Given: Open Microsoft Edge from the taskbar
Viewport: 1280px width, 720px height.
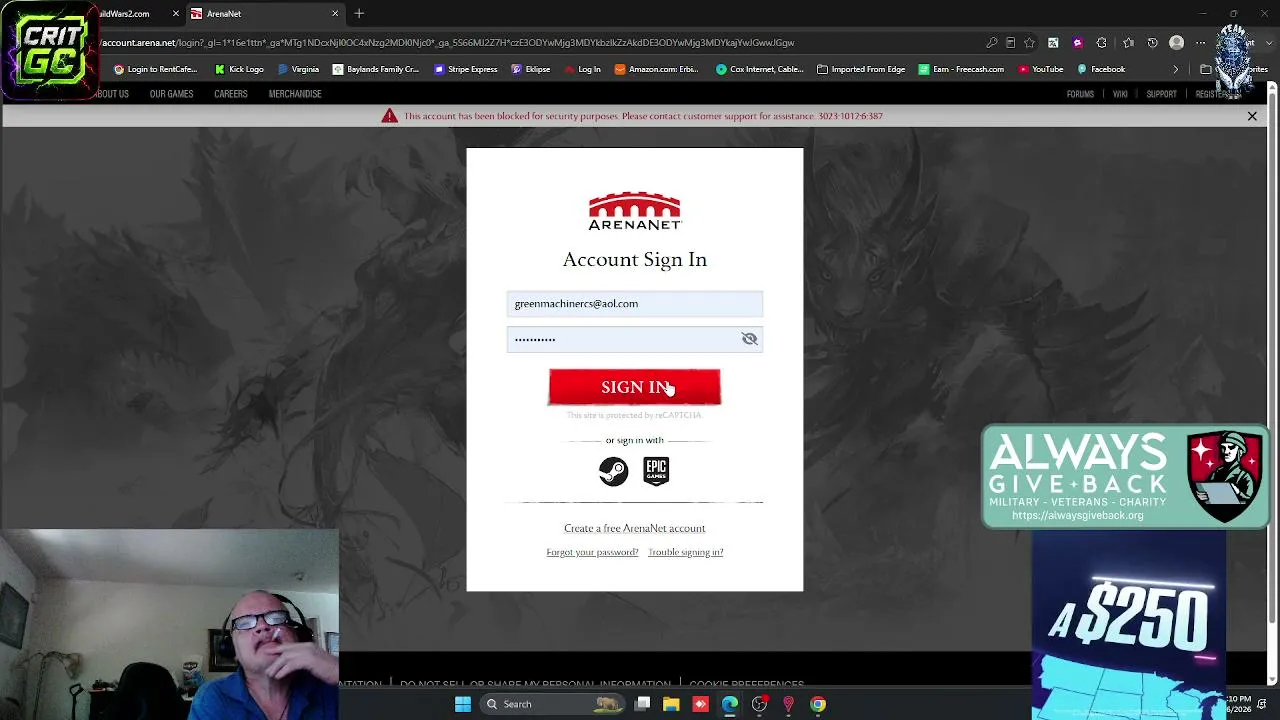Looking at the screenshot, I should (730, 704).
